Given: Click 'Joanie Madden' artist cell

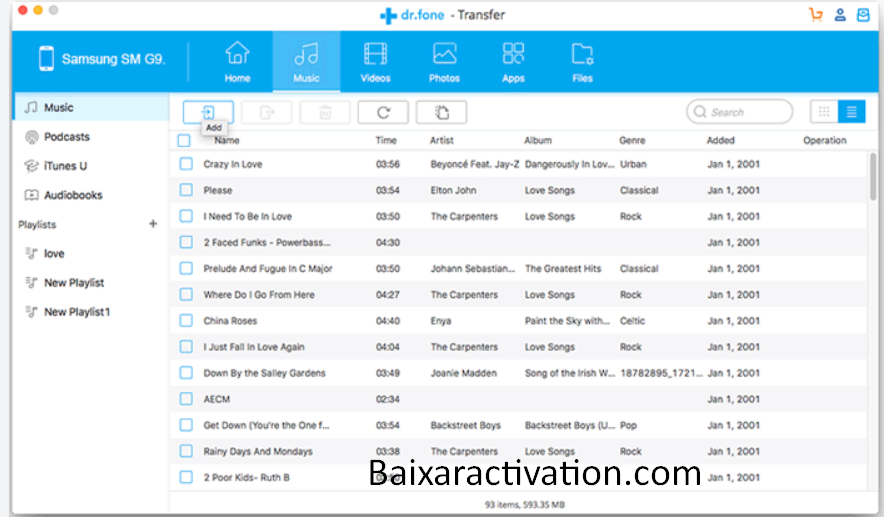Looking at the screenshot, I should 463,372.
